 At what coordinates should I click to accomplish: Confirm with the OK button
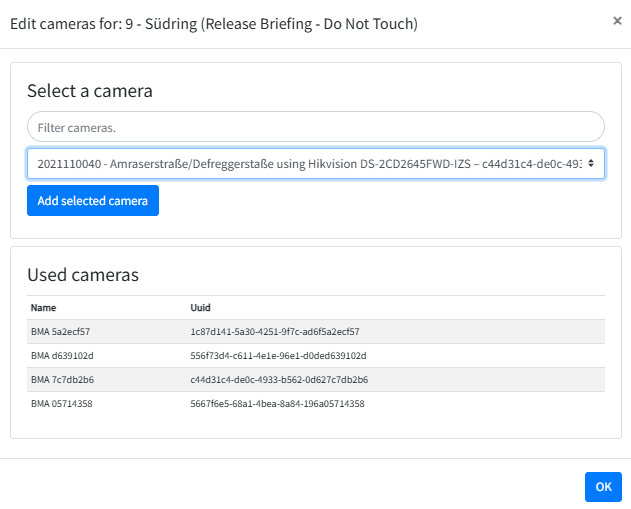click(603, 487)
